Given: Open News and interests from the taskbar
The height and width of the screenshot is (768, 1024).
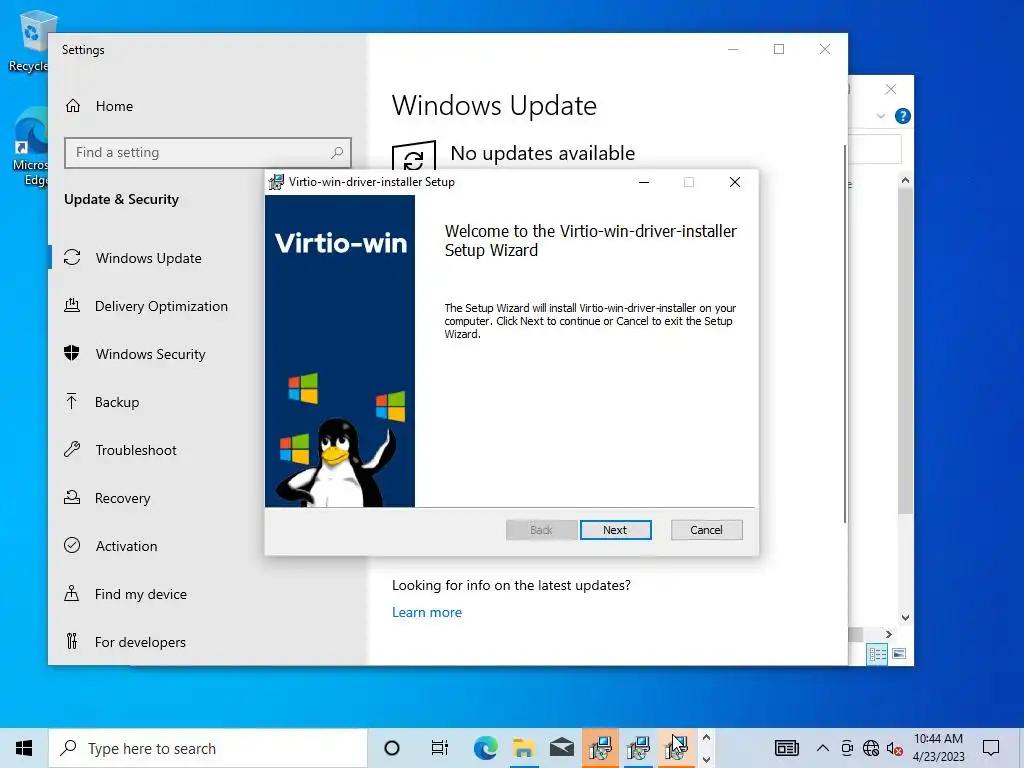Looking at the screenshot, I should click(x=787, y=748).
